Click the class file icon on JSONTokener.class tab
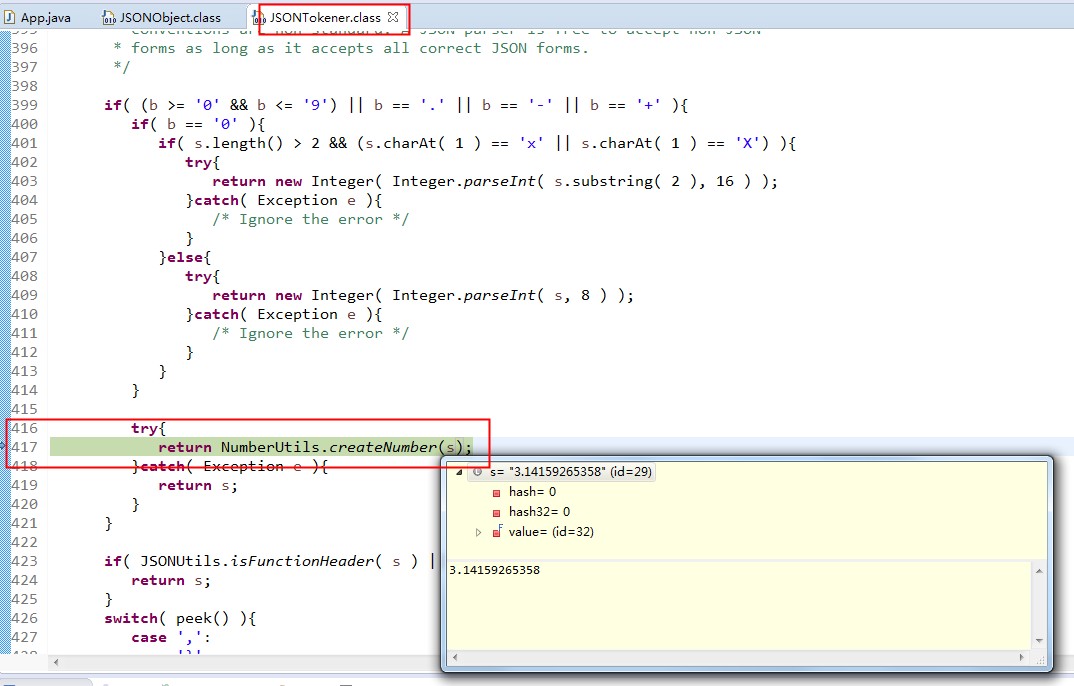This screenshot has height=686, width=1074. 259,16
